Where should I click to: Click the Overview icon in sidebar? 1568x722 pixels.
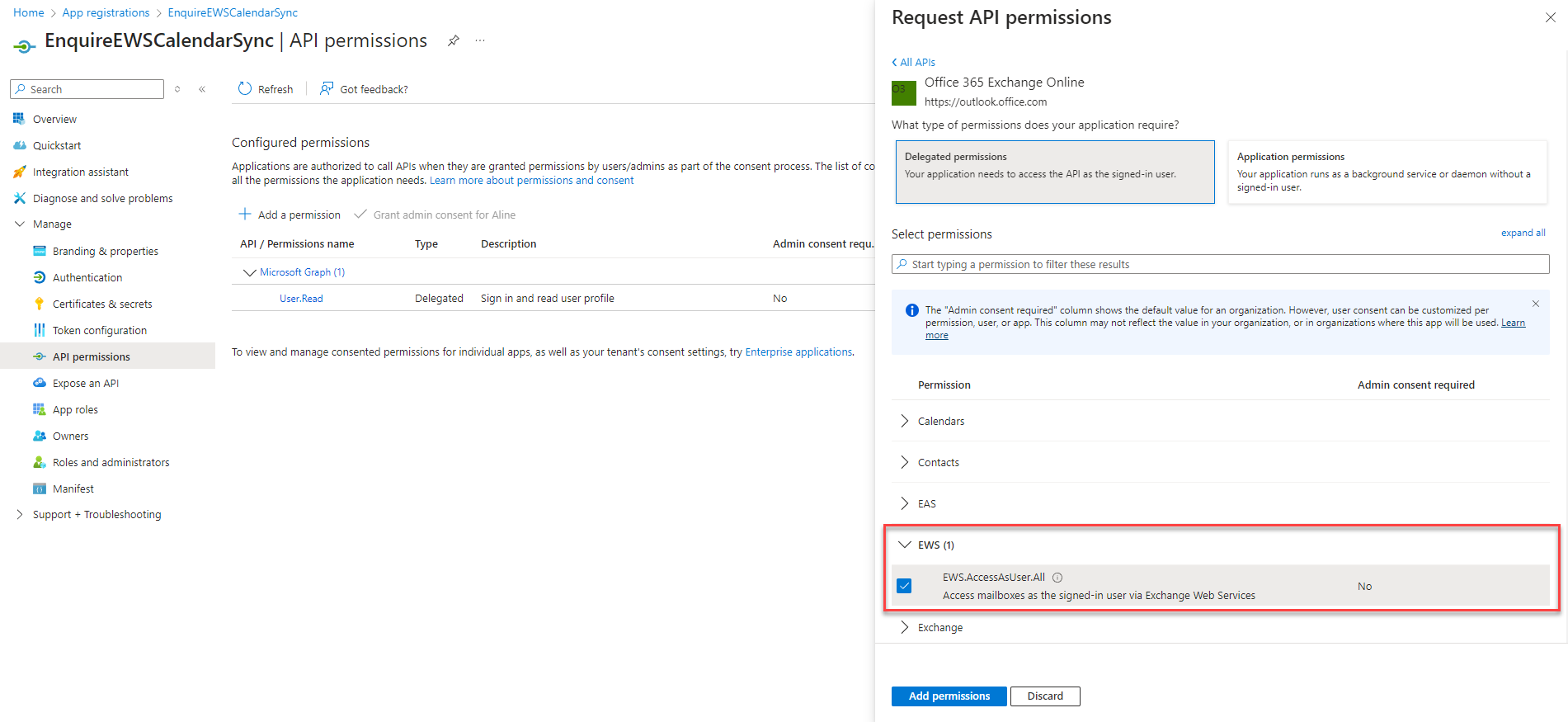tap(19, 119)
